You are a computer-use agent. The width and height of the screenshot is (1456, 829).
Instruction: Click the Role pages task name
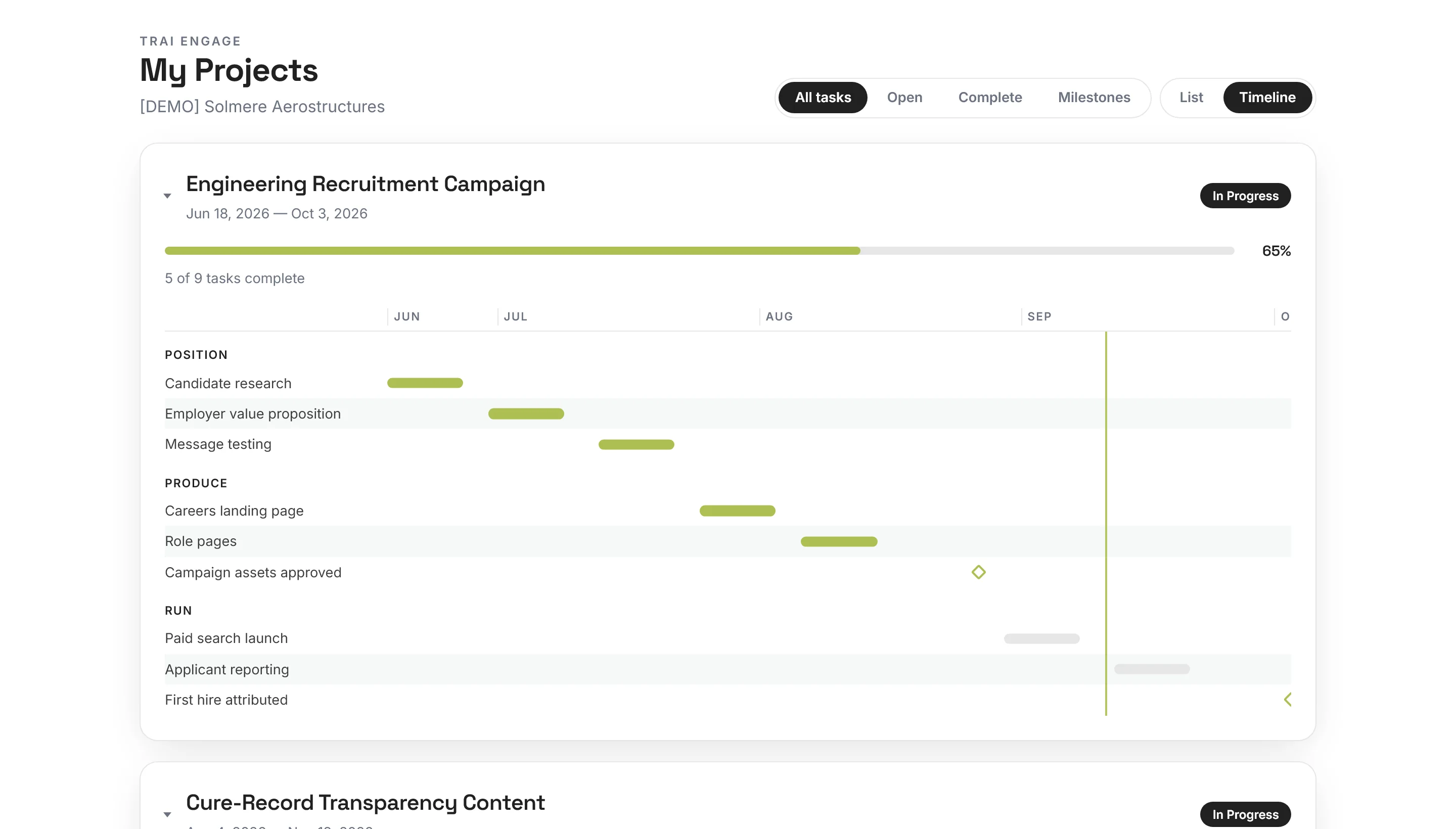coord(200,541)
